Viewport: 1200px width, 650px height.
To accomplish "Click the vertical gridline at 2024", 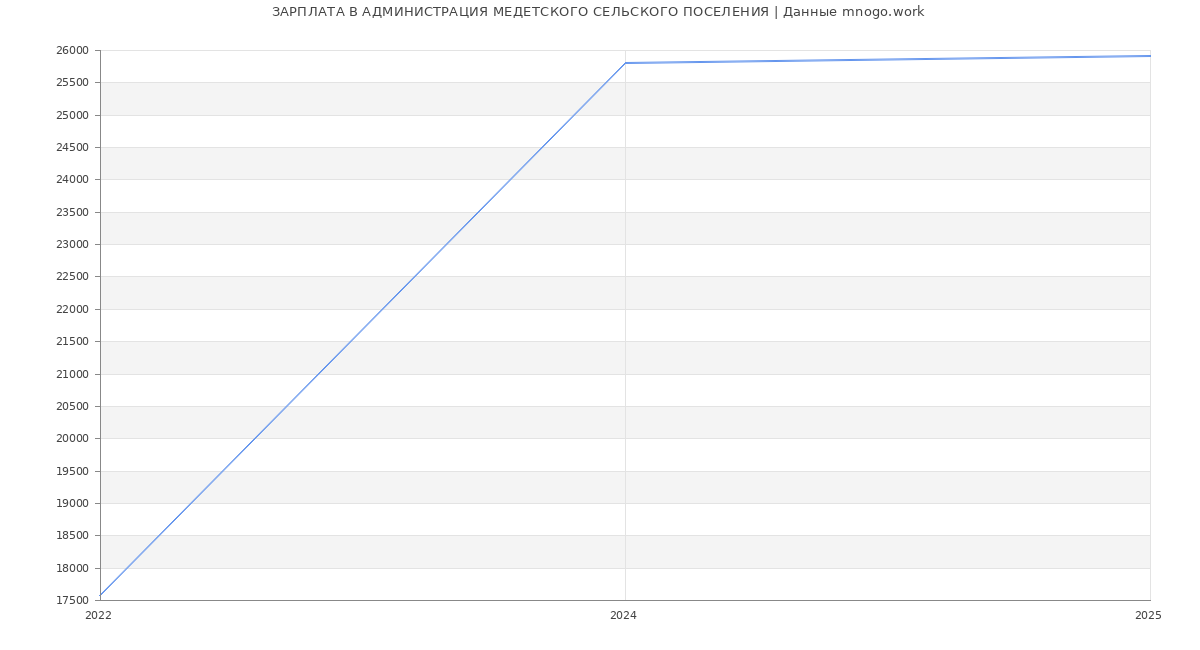I will pos(625,330).
